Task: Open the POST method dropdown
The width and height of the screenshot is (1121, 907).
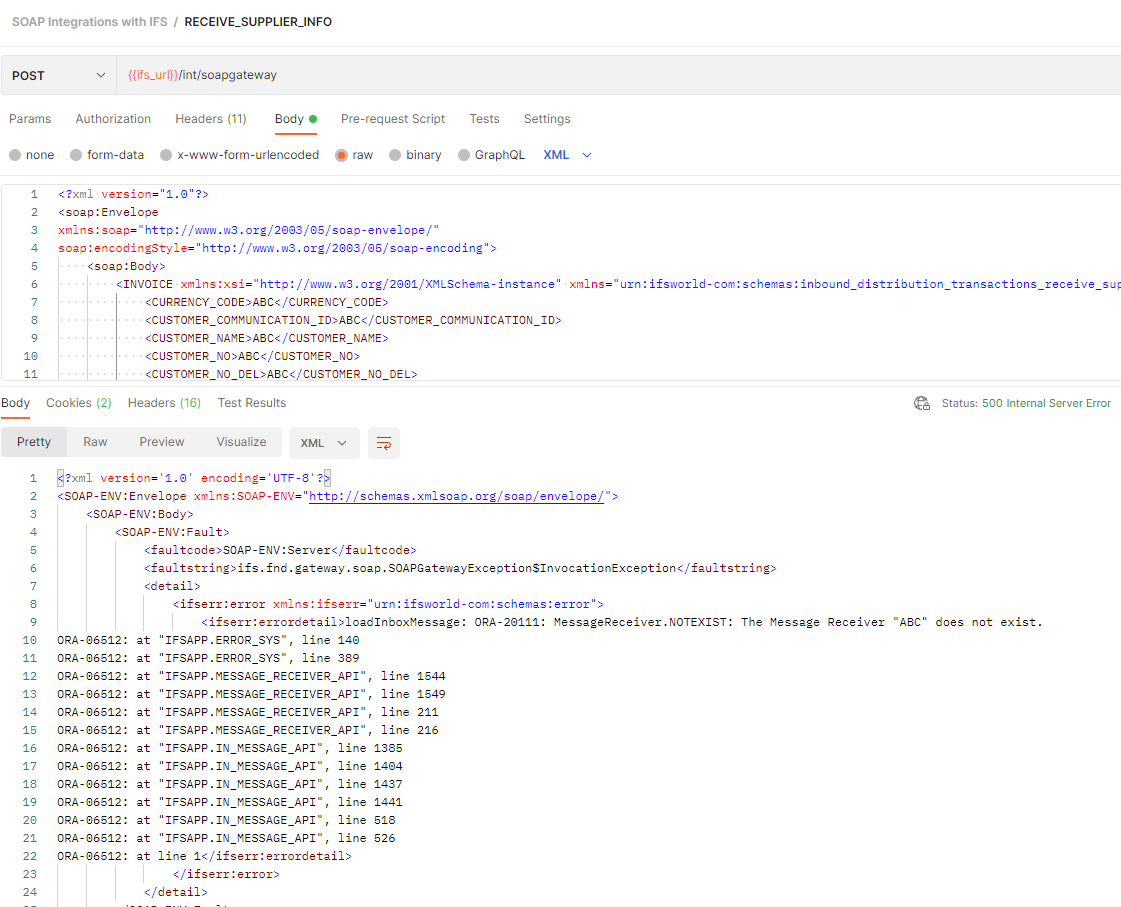Action: click(59, 75)
